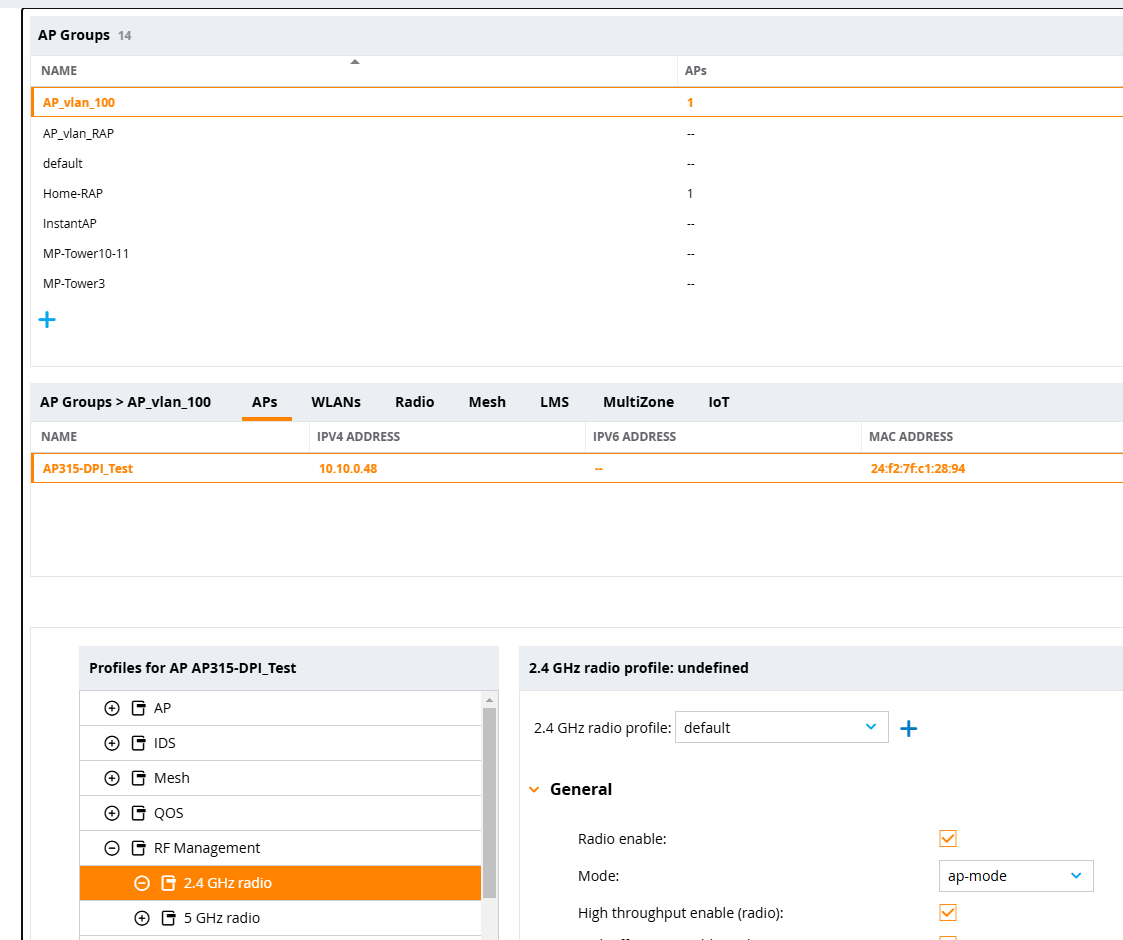This screenshot has height=940, width=1123.
Task: Select the AP_vlan_100 group row
Action: tap(577, 102)
